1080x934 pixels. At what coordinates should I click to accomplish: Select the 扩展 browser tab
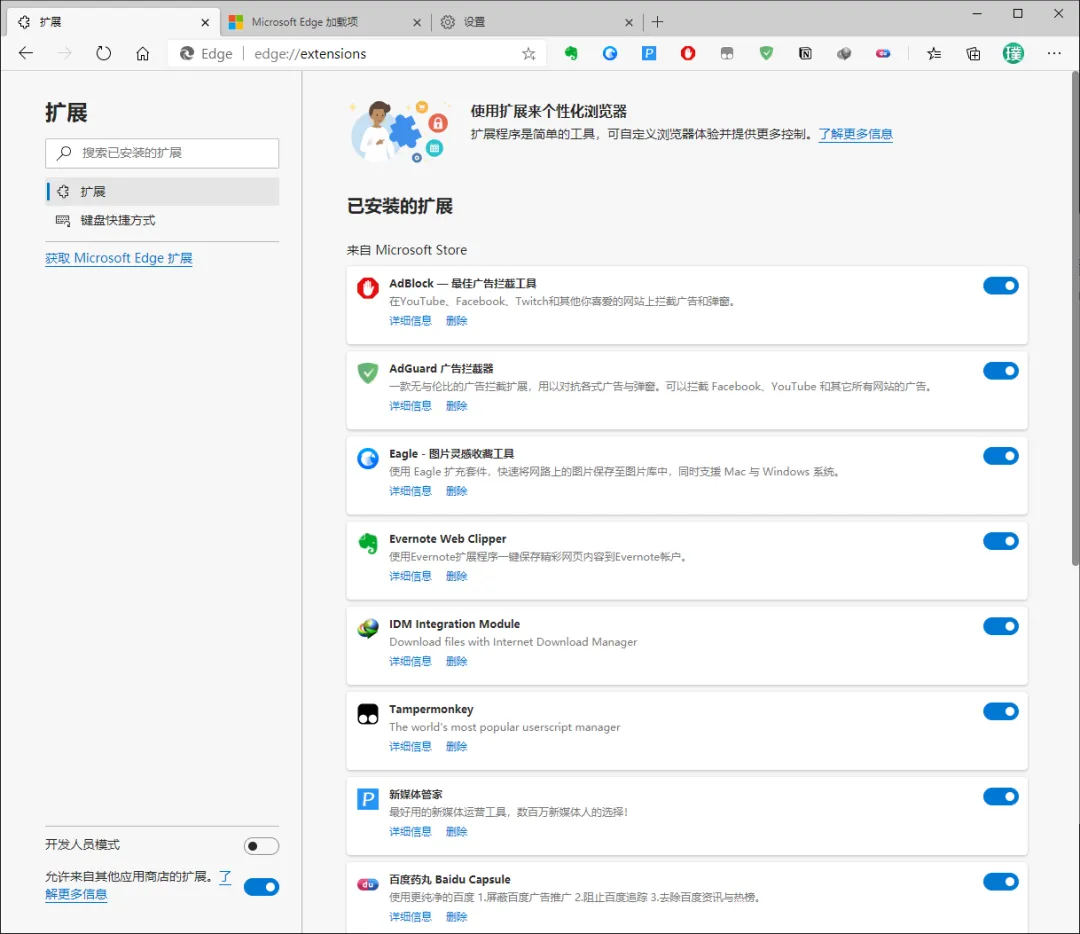pyautogui.click(x=114, y=22)
